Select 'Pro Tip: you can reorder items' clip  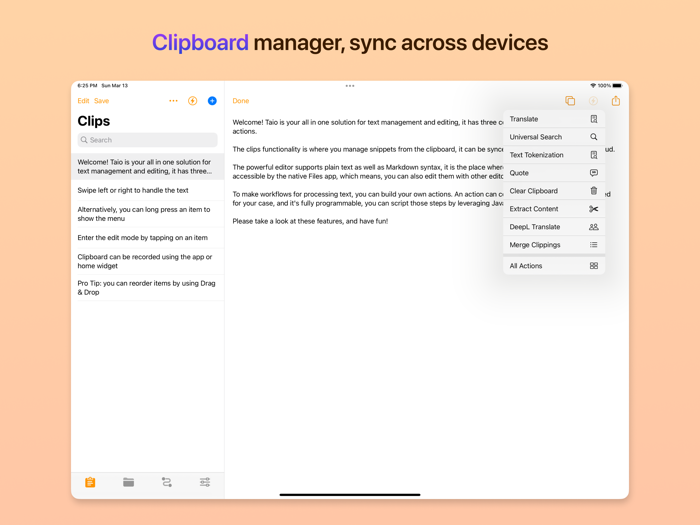tap(147, 288)
